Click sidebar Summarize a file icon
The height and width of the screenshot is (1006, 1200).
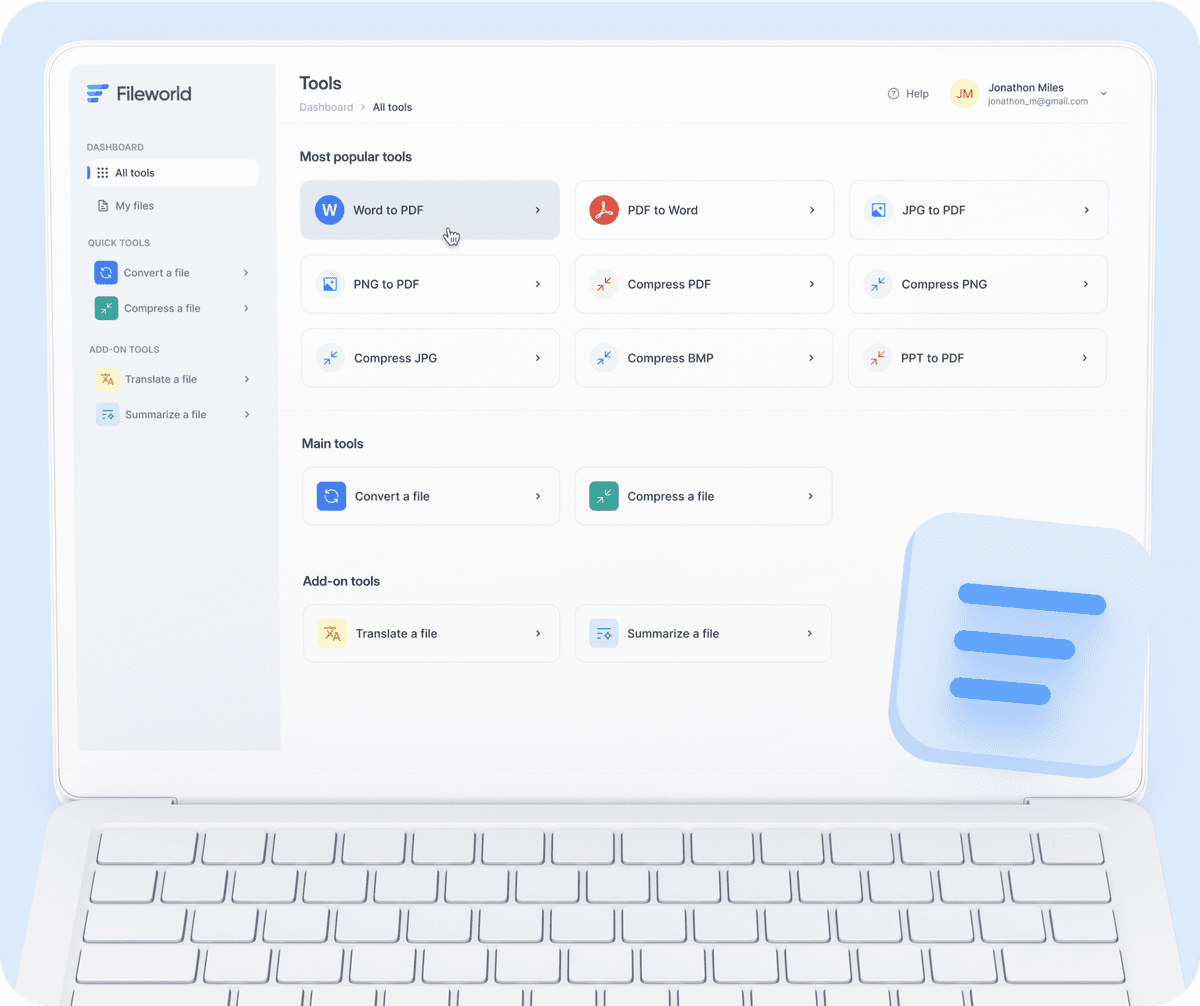click(108, 415)
